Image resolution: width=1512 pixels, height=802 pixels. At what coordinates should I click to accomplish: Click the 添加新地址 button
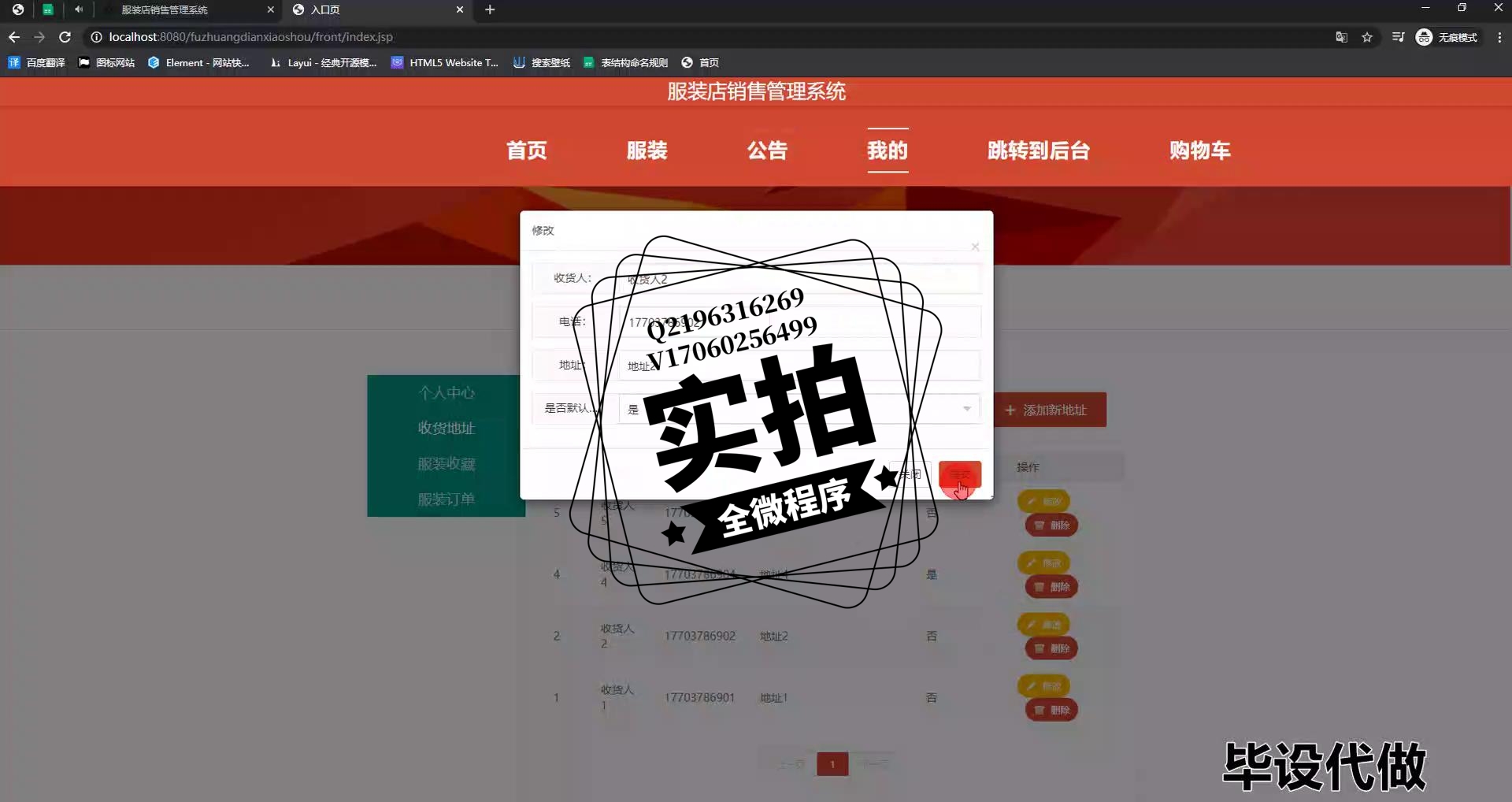pos(1051,410)
